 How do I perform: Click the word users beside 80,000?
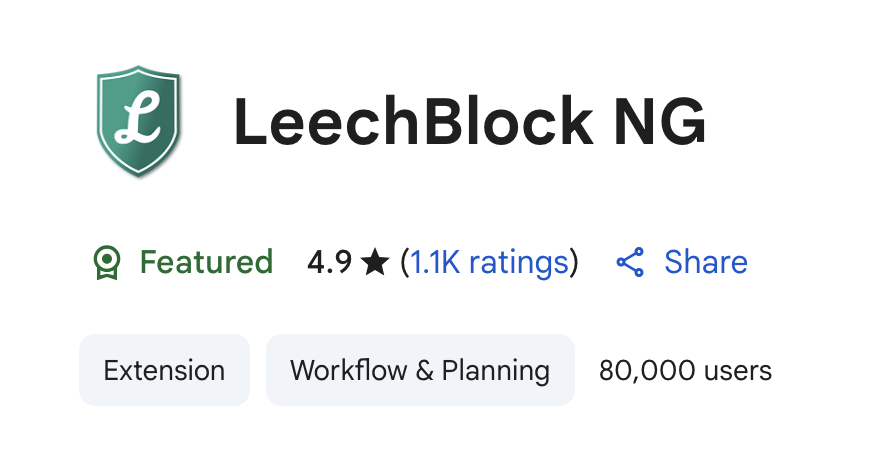coord(736,371)
